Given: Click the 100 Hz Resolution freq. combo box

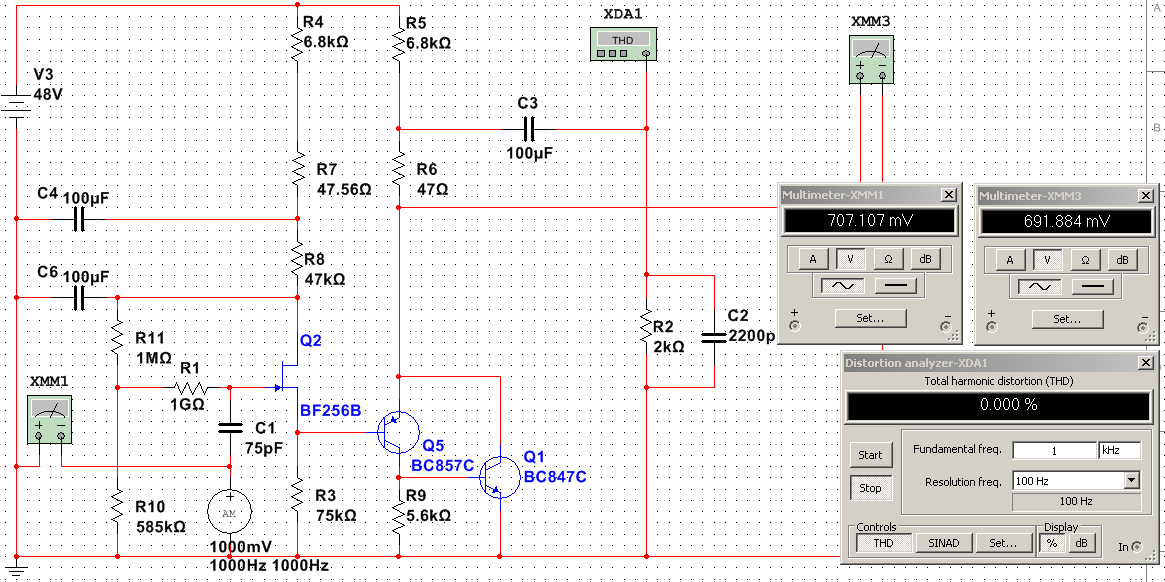Looking at the screenshot, I should (x=1076, y=480).
